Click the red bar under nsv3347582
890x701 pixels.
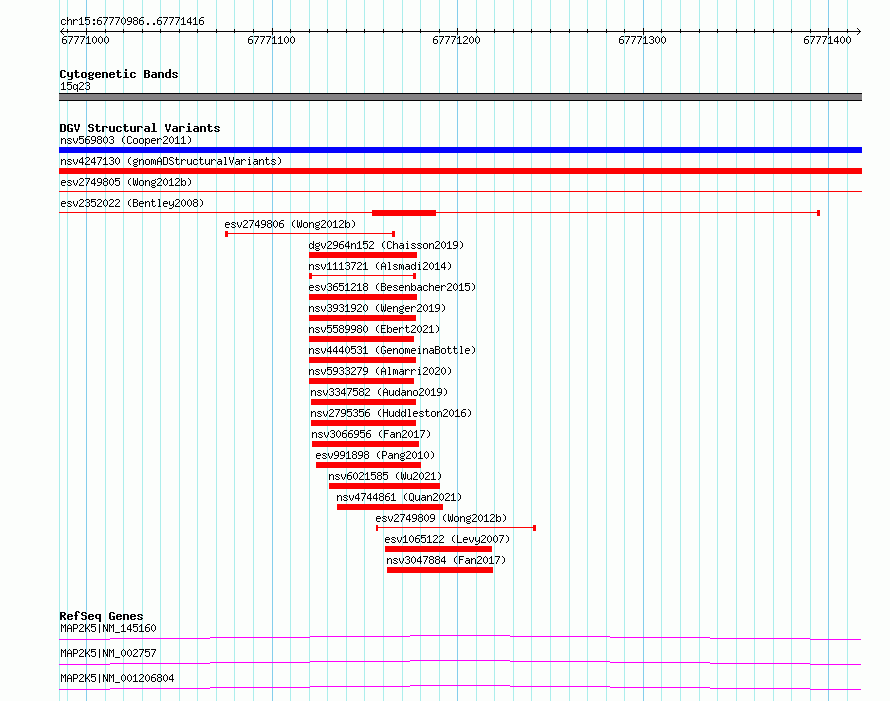[x=363, y=402]
